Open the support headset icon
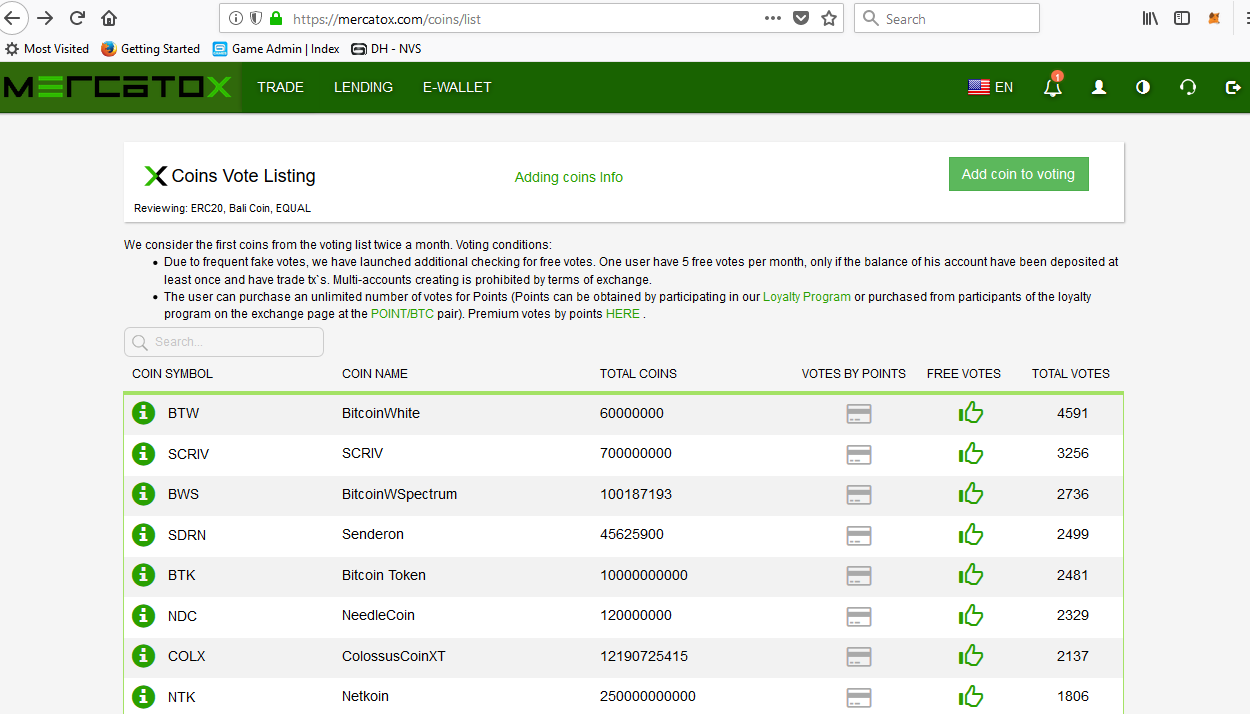This screenshot has width=1250, height=714. pos(1188,88)
